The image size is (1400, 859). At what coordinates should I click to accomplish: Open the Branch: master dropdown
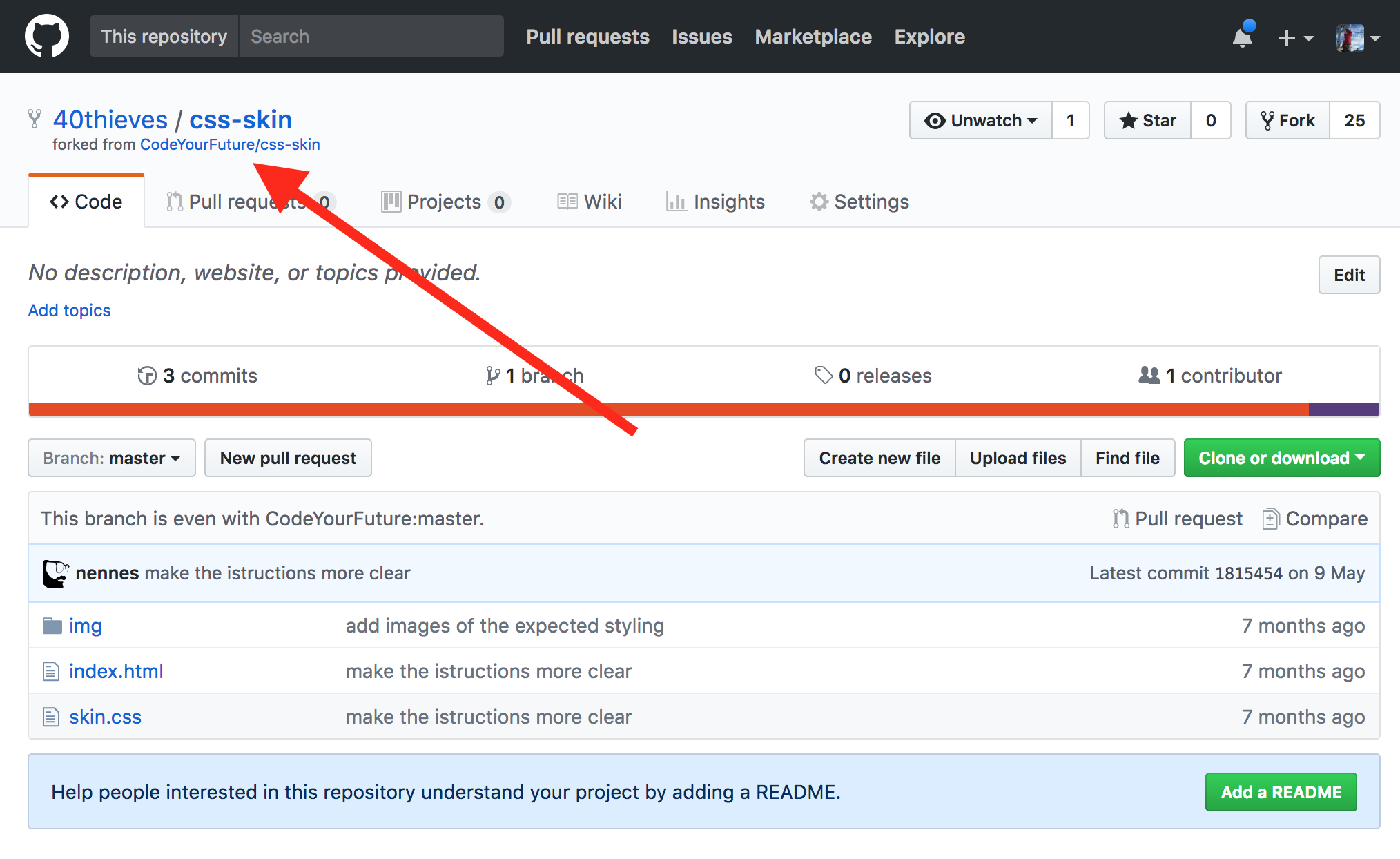point(112,458)
